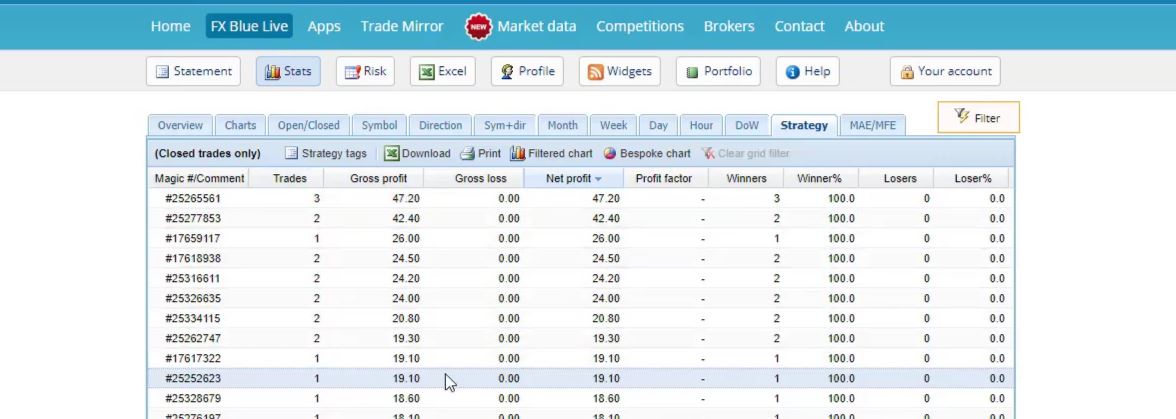The width and height of the screenshot is (1176, 419).
Task: Click the Stats chart icon button
Action: click(x=288, y=72)
